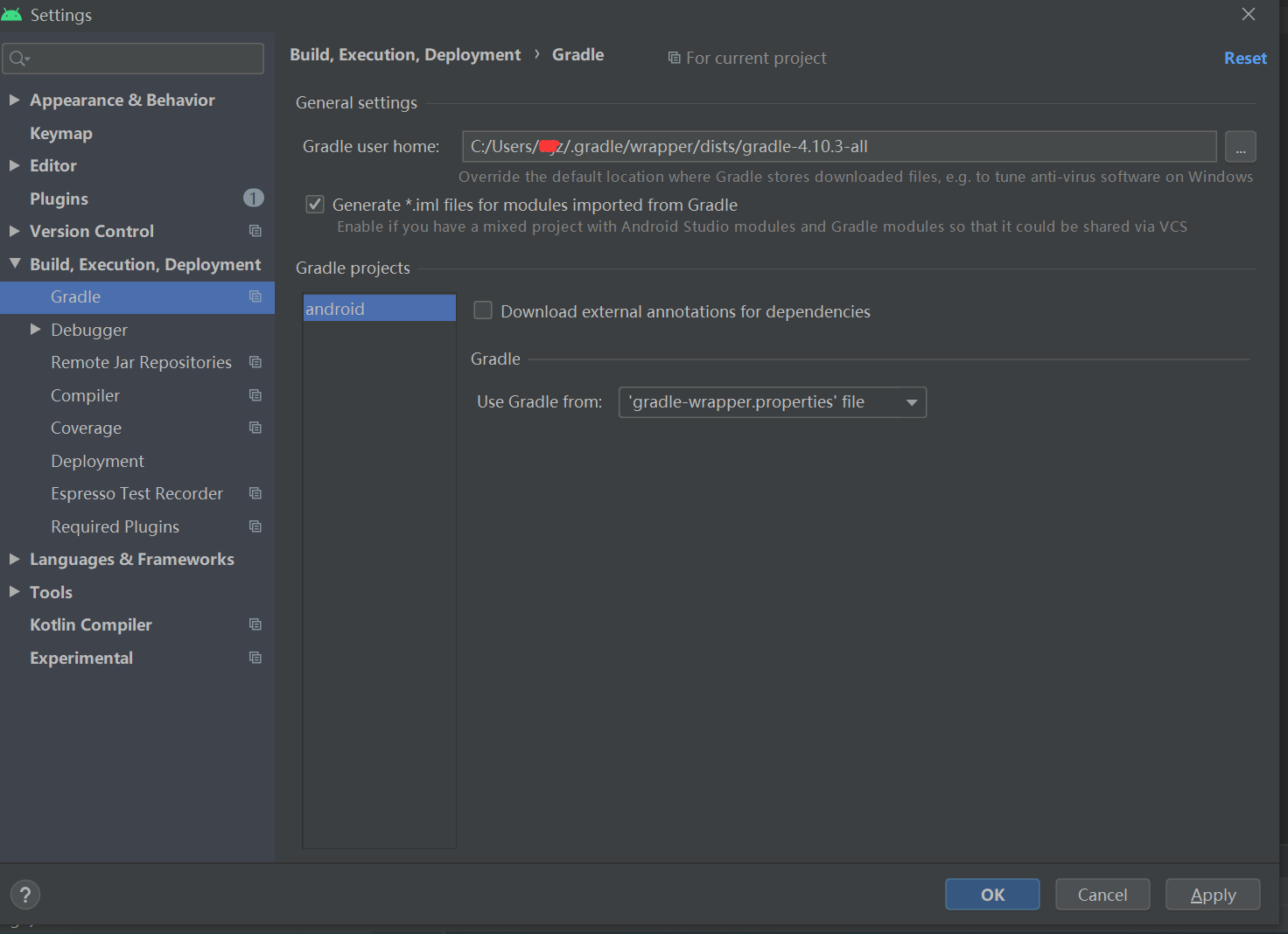This screenshot has width=1288, height=934.
Task: Expand the Tools section
Action: 14,591
